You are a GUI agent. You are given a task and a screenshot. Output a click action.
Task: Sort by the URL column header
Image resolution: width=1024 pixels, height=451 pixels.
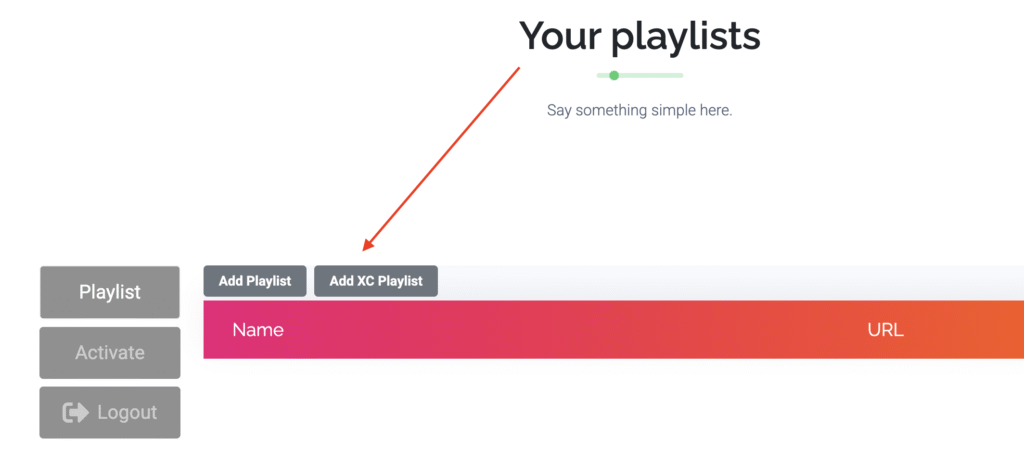pos(885,329)
